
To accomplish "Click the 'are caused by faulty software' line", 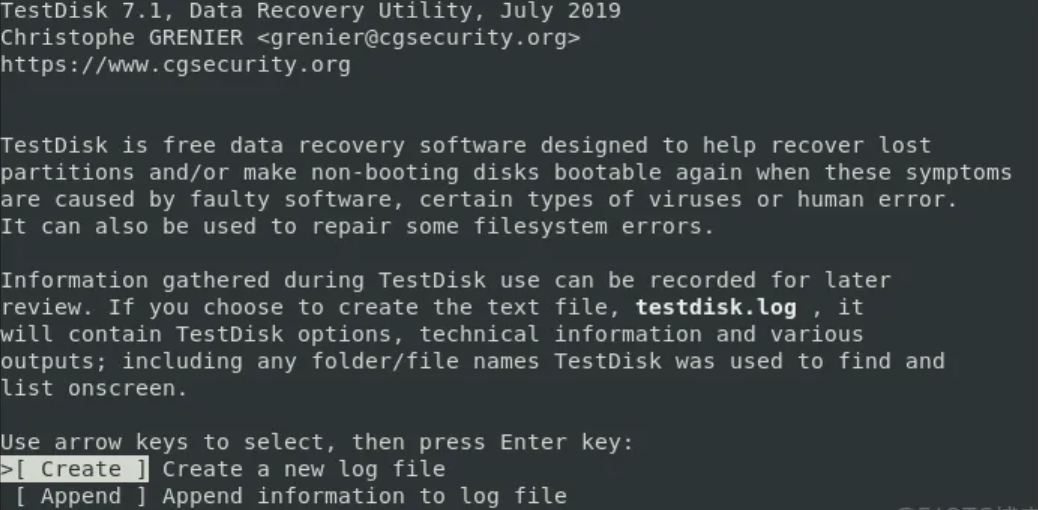I will point(479,200).
